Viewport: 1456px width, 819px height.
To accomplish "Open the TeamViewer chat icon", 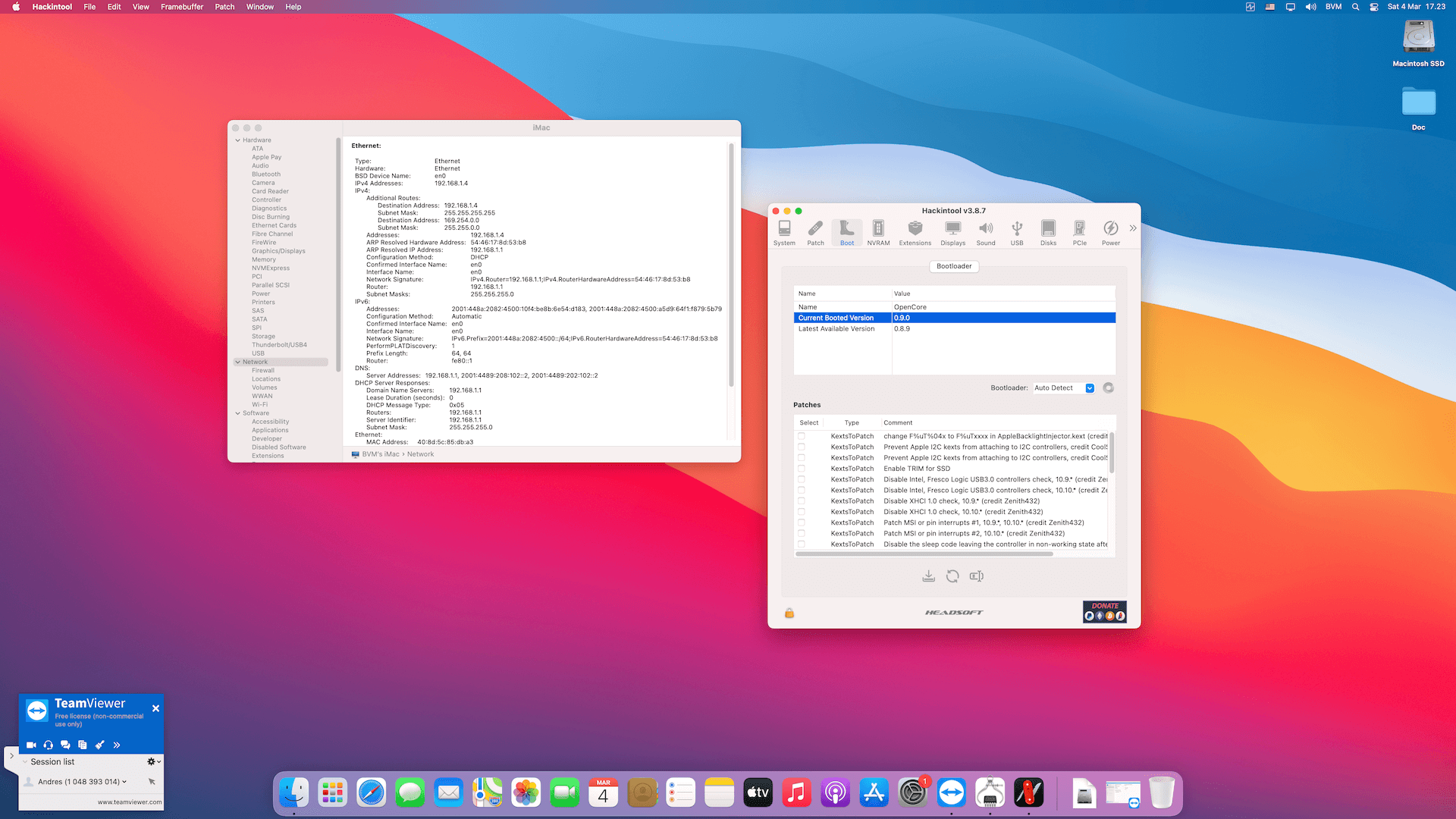I will (x=65, y=745).
